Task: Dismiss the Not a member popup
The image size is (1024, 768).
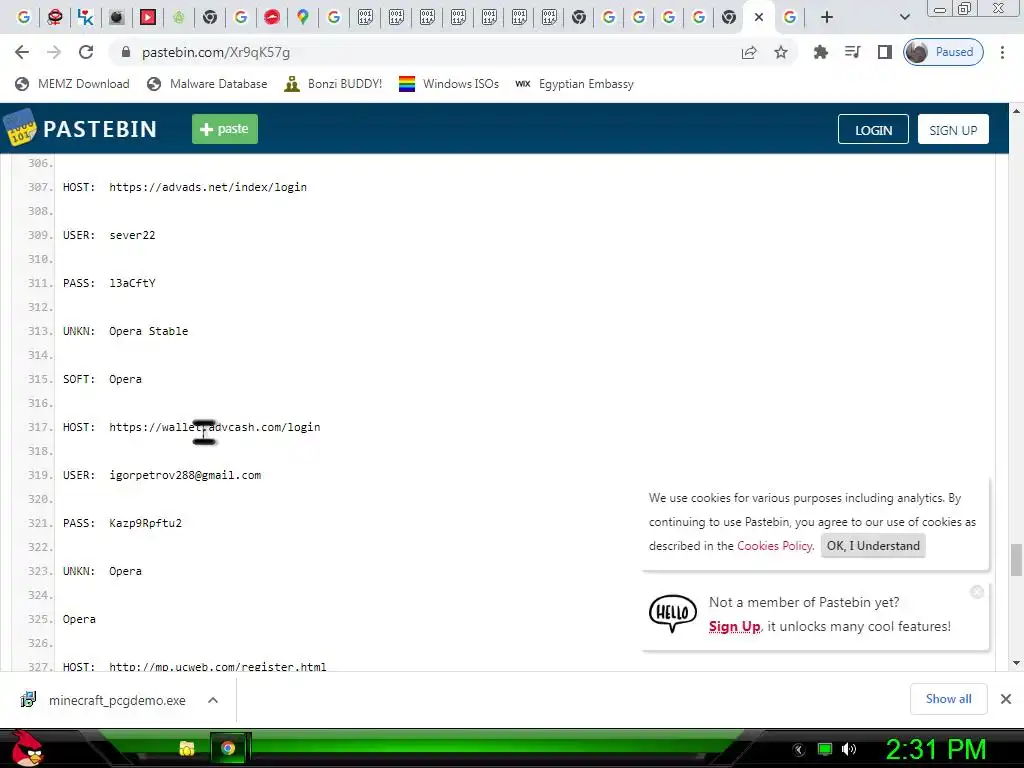Action: pos(977,592)
